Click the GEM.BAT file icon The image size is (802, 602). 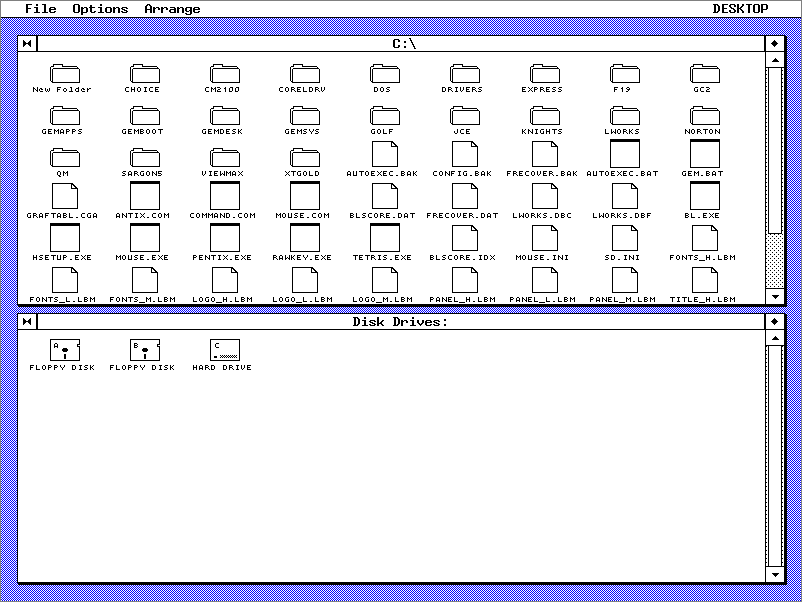pyautogui.click(x=703, y=155)
